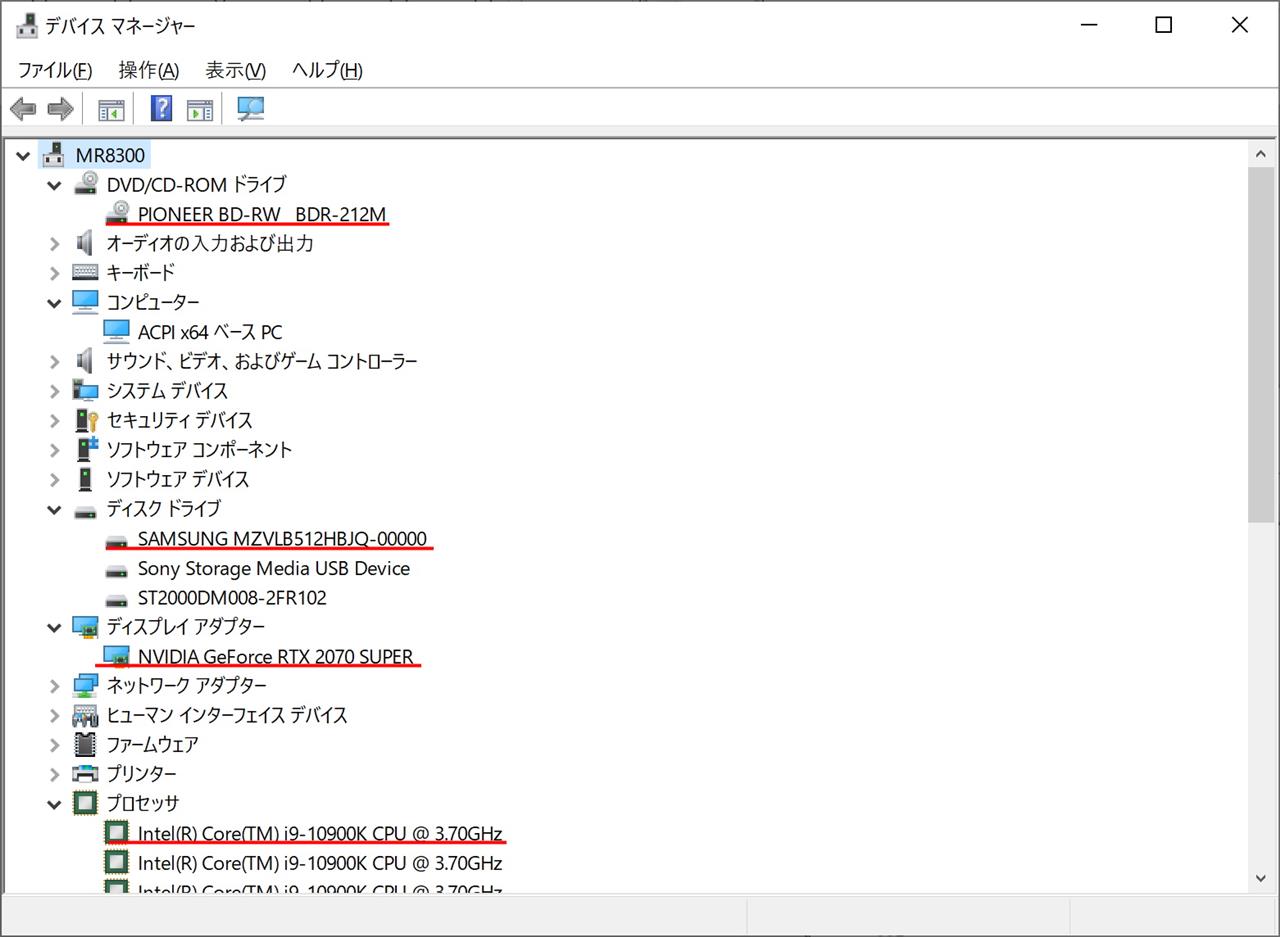Collapse the プロセッサ node
Screen dimensions: 1280x937
[55, 804]
